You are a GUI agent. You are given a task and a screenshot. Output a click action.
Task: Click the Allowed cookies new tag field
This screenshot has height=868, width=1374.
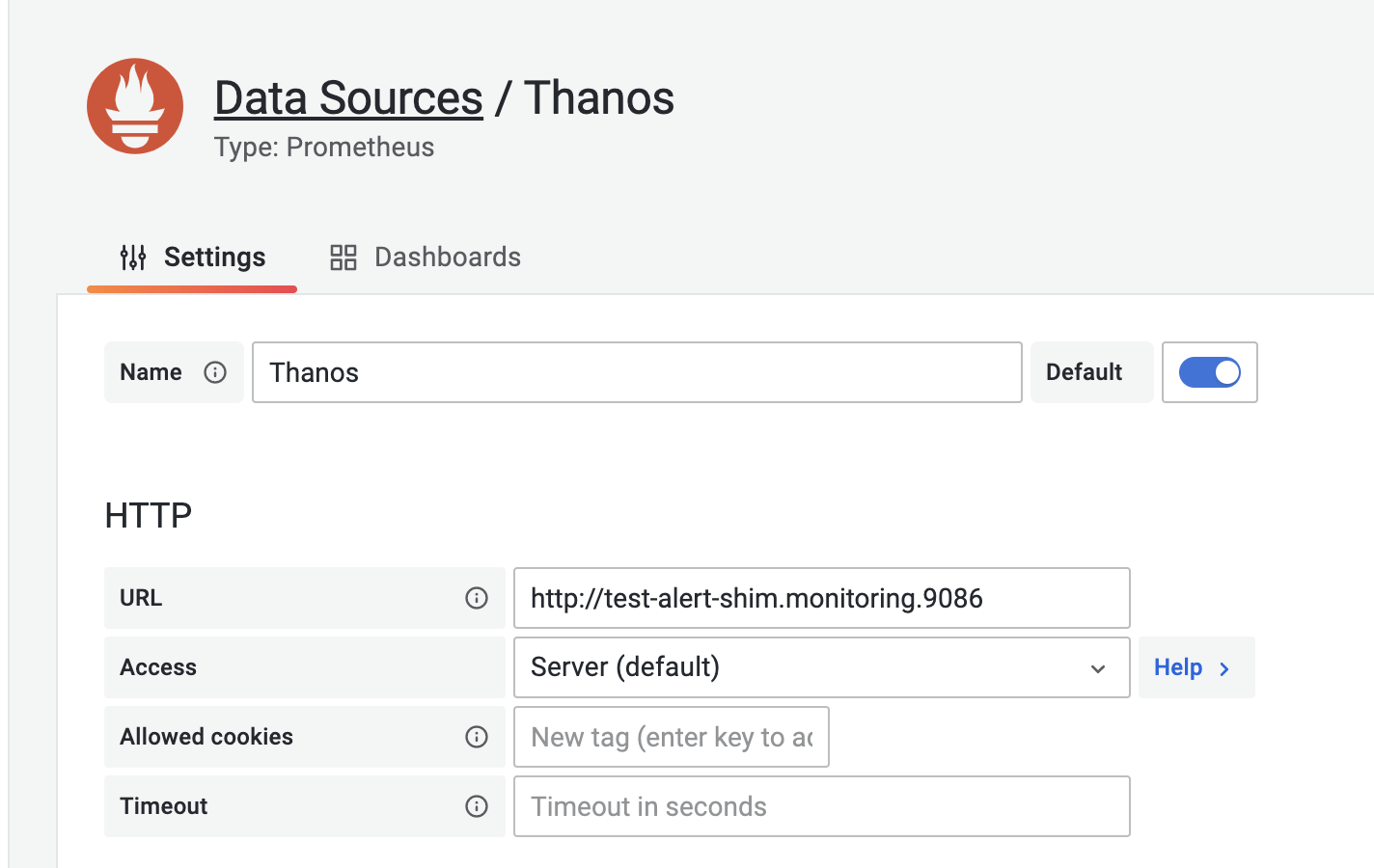point(672,737)
